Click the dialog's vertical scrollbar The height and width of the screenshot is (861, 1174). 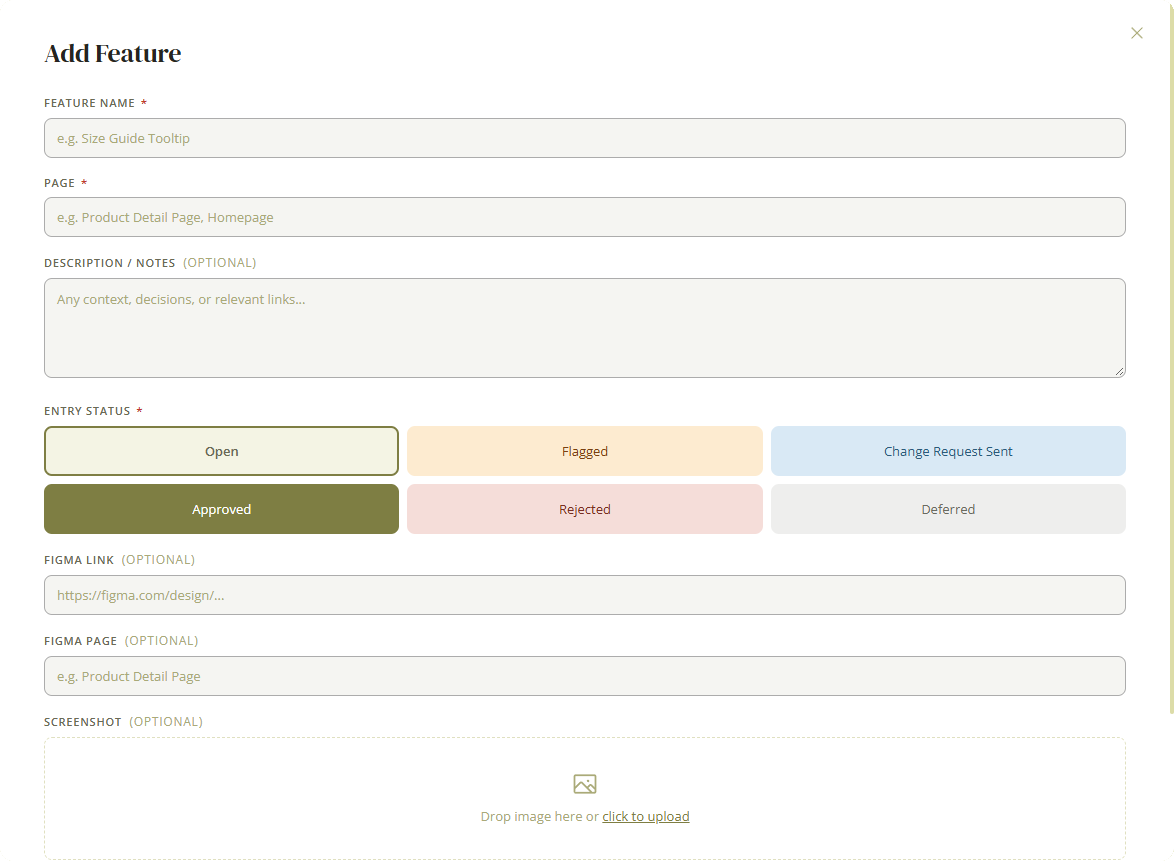pos(1172,359)
